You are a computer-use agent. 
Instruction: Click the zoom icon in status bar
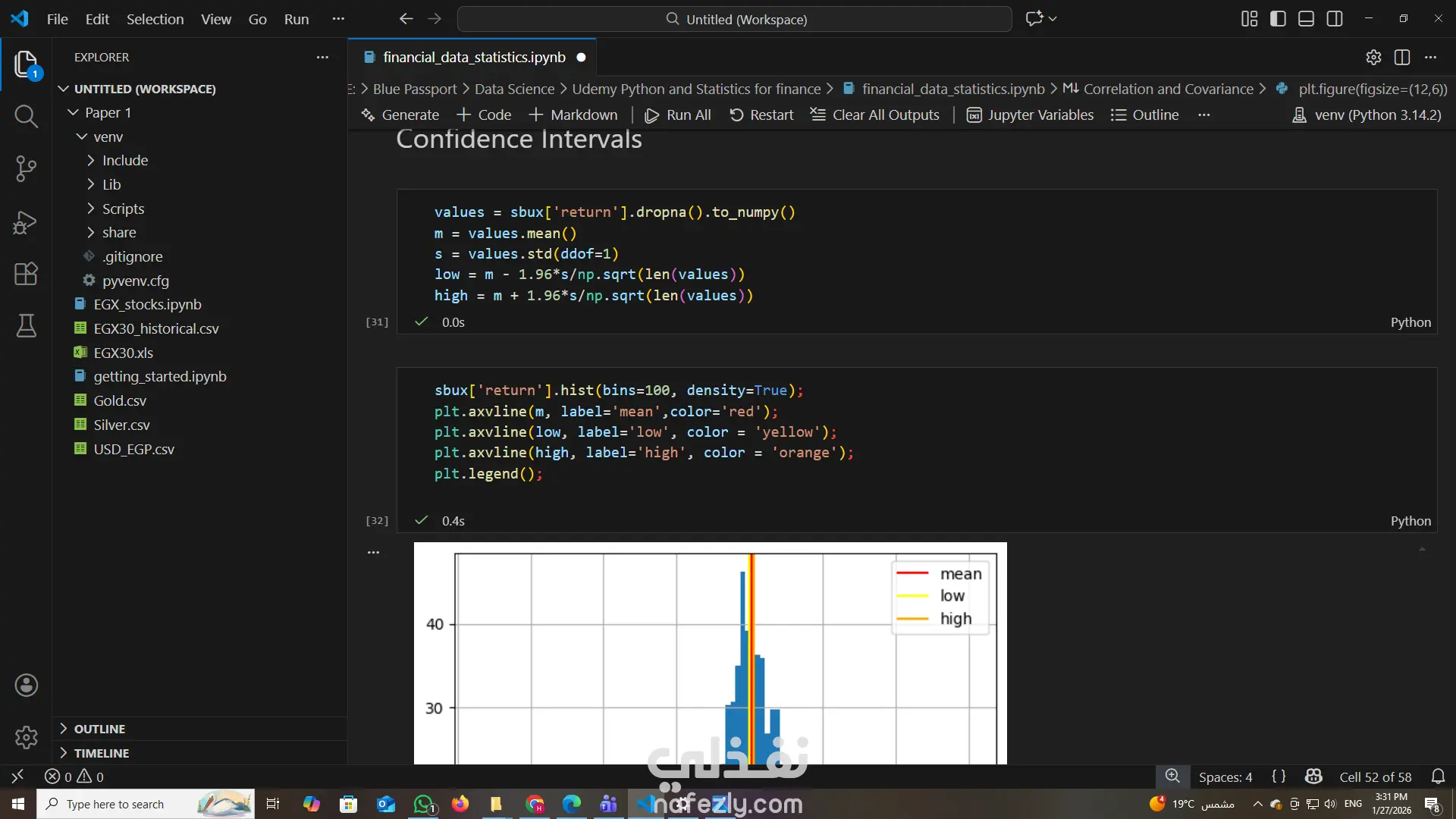1172,777
